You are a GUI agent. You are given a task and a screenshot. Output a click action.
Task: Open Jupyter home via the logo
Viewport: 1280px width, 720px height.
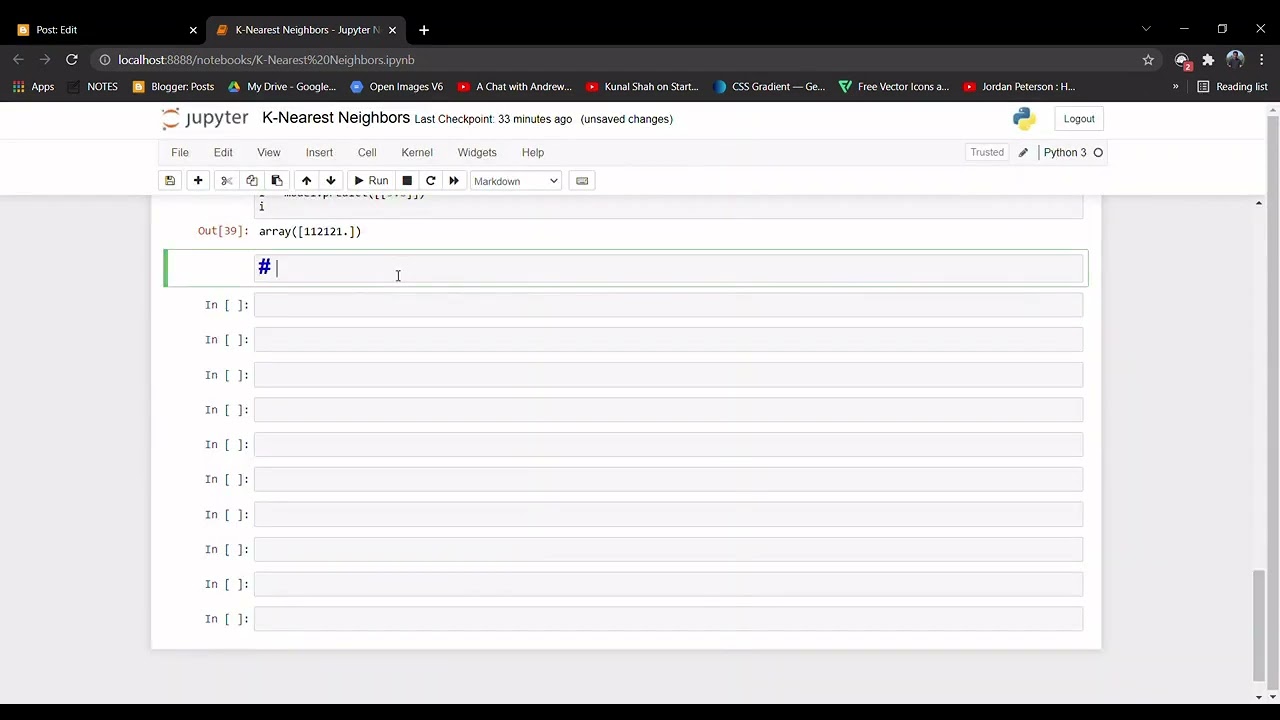[x=205, y=119]
